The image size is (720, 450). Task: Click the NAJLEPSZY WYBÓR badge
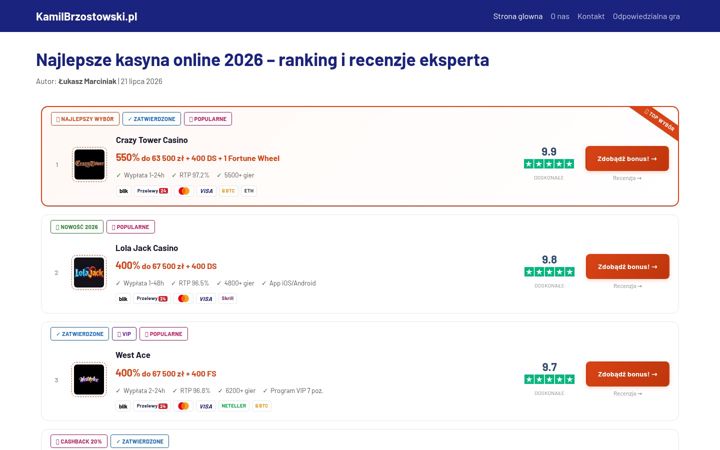click(85, 119)
